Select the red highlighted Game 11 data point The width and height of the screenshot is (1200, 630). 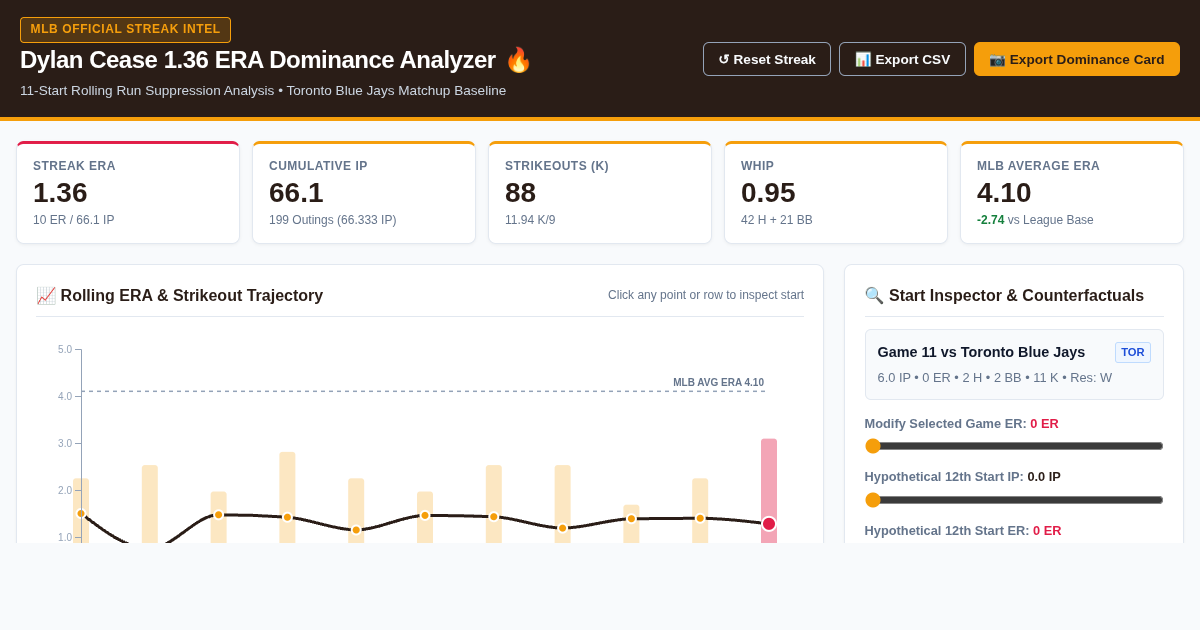[x=769, y=524]
